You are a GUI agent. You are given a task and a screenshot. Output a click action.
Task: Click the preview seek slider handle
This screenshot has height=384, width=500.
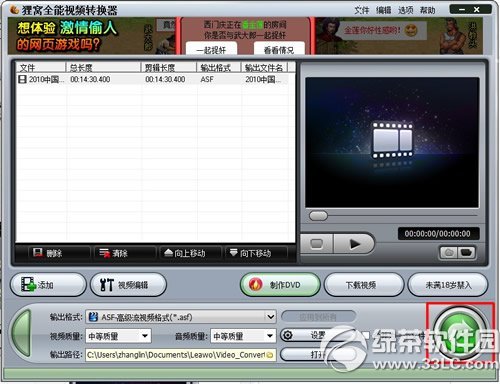[318, 216]
